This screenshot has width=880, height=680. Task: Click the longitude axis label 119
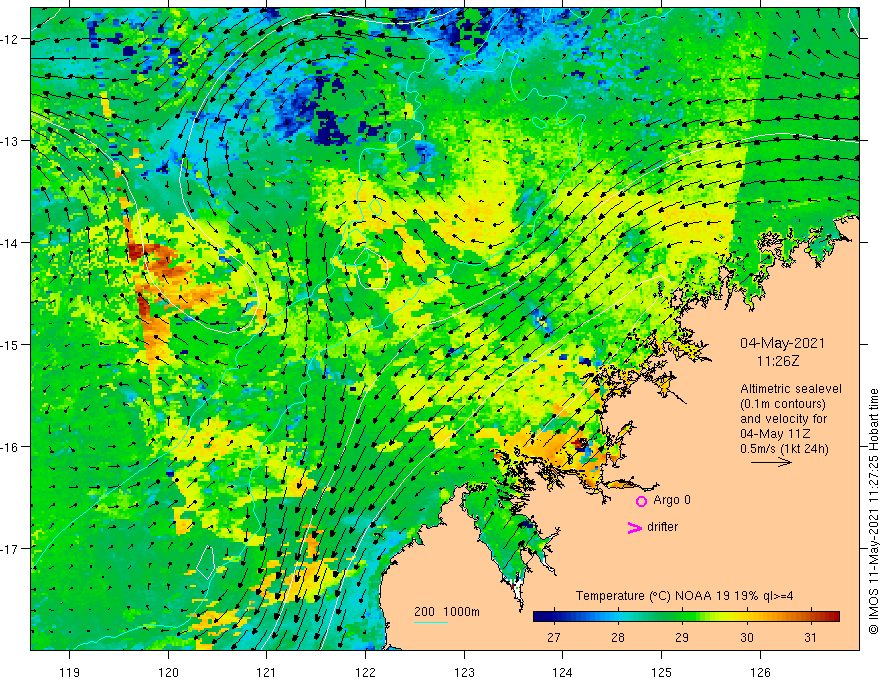coord(70,672)
